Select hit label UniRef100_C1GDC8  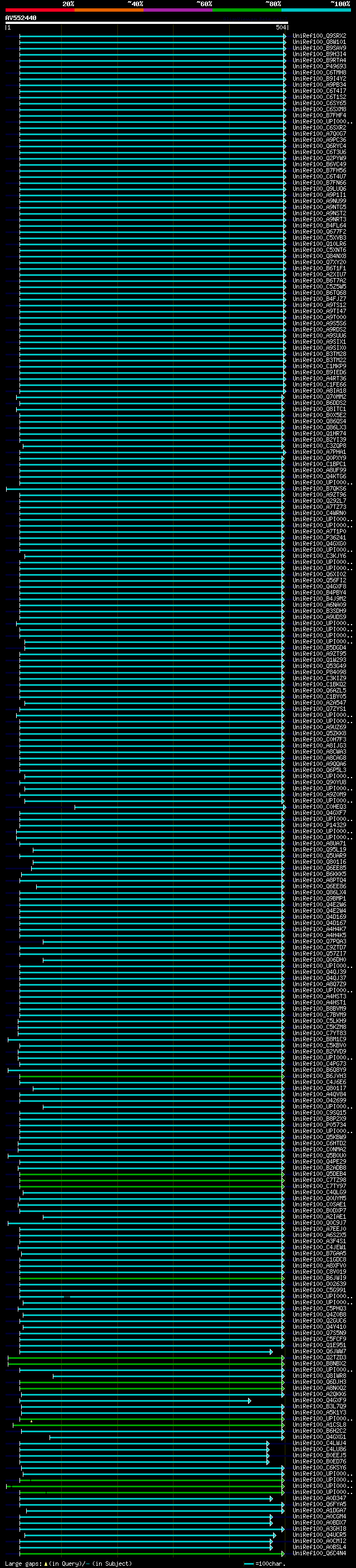[319, 1259]
